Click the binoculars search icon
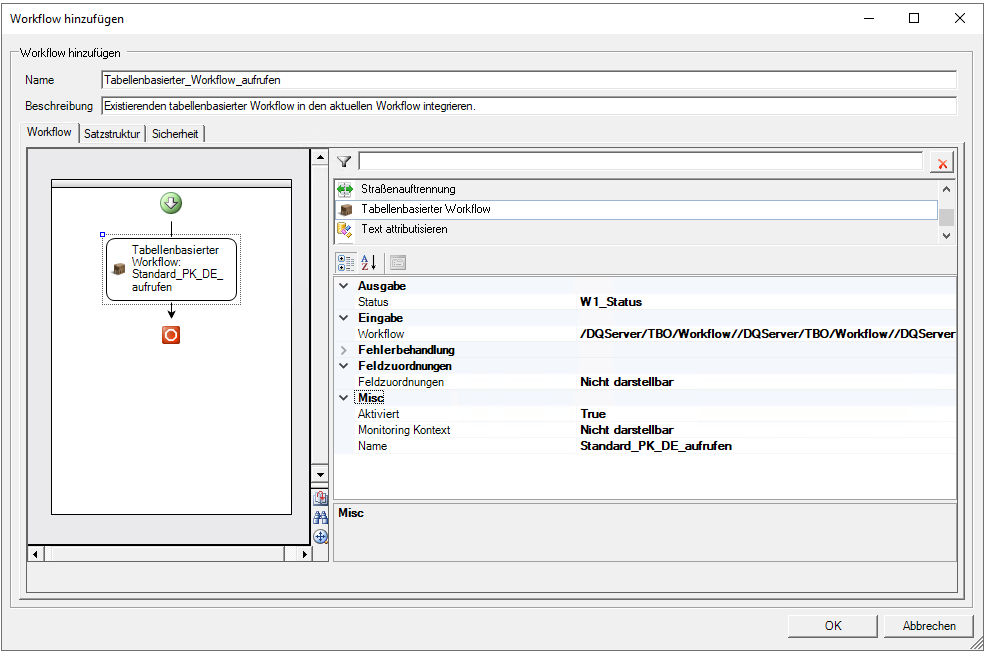 point(320,518)
